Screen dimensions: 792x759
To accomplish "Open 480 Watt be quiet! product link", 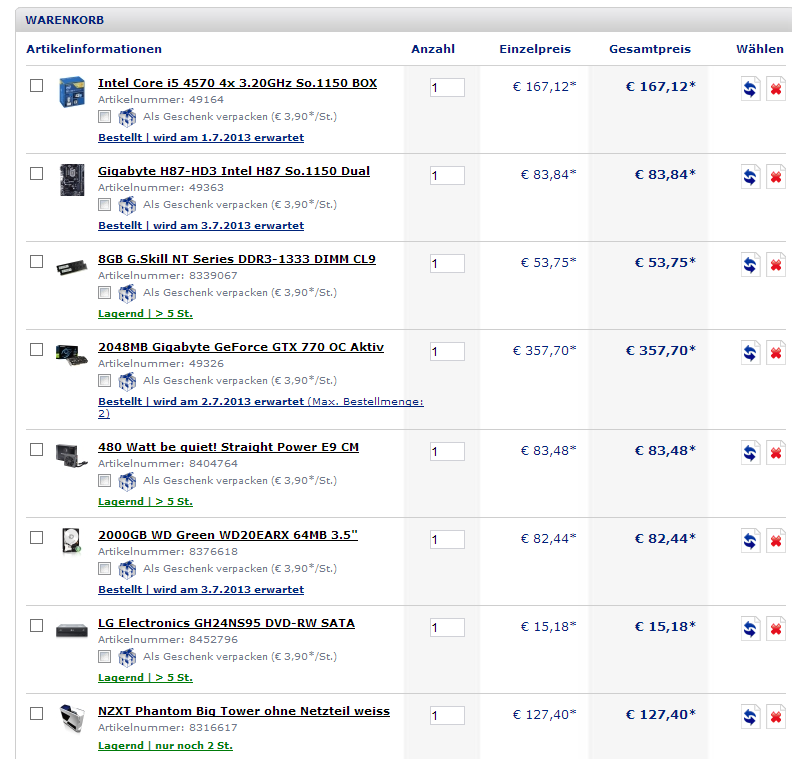I will (x=228, y=447).
